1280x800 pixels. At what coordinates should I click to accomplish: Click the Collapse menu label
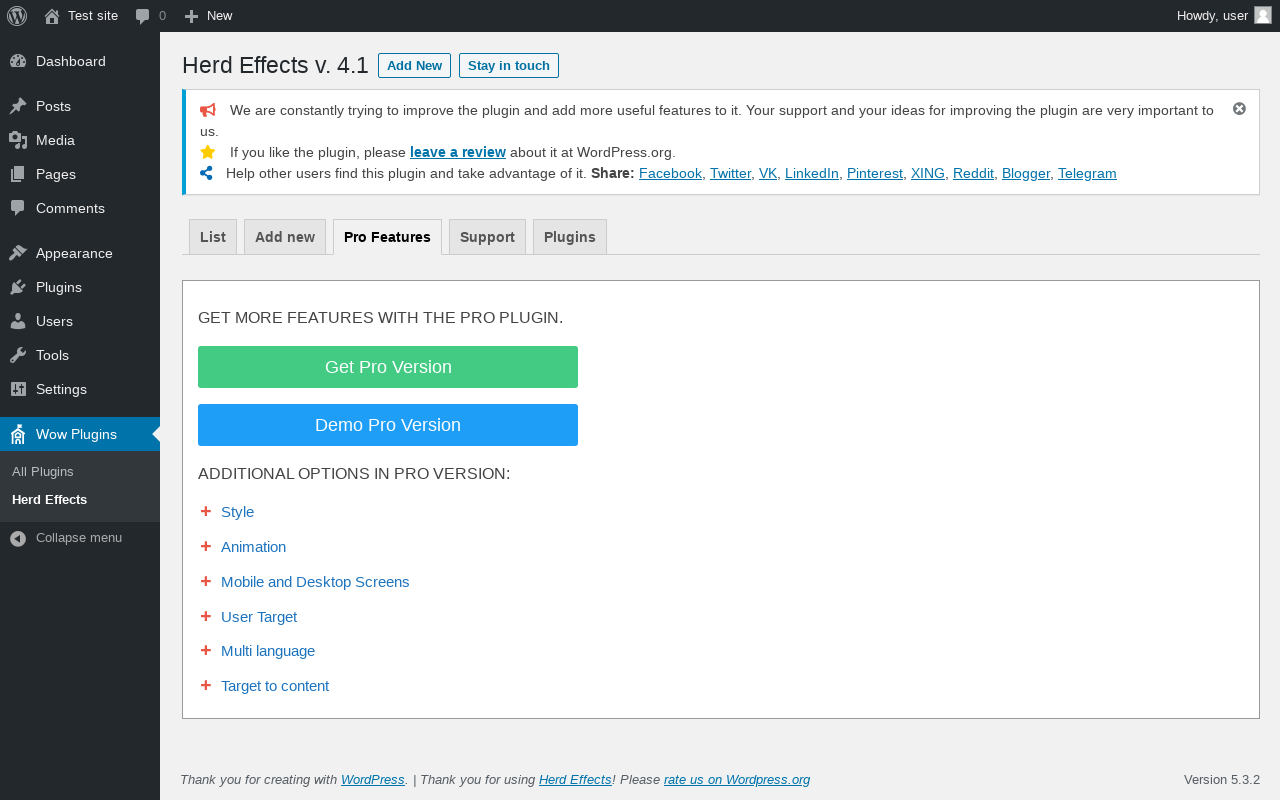coord(79,538)
